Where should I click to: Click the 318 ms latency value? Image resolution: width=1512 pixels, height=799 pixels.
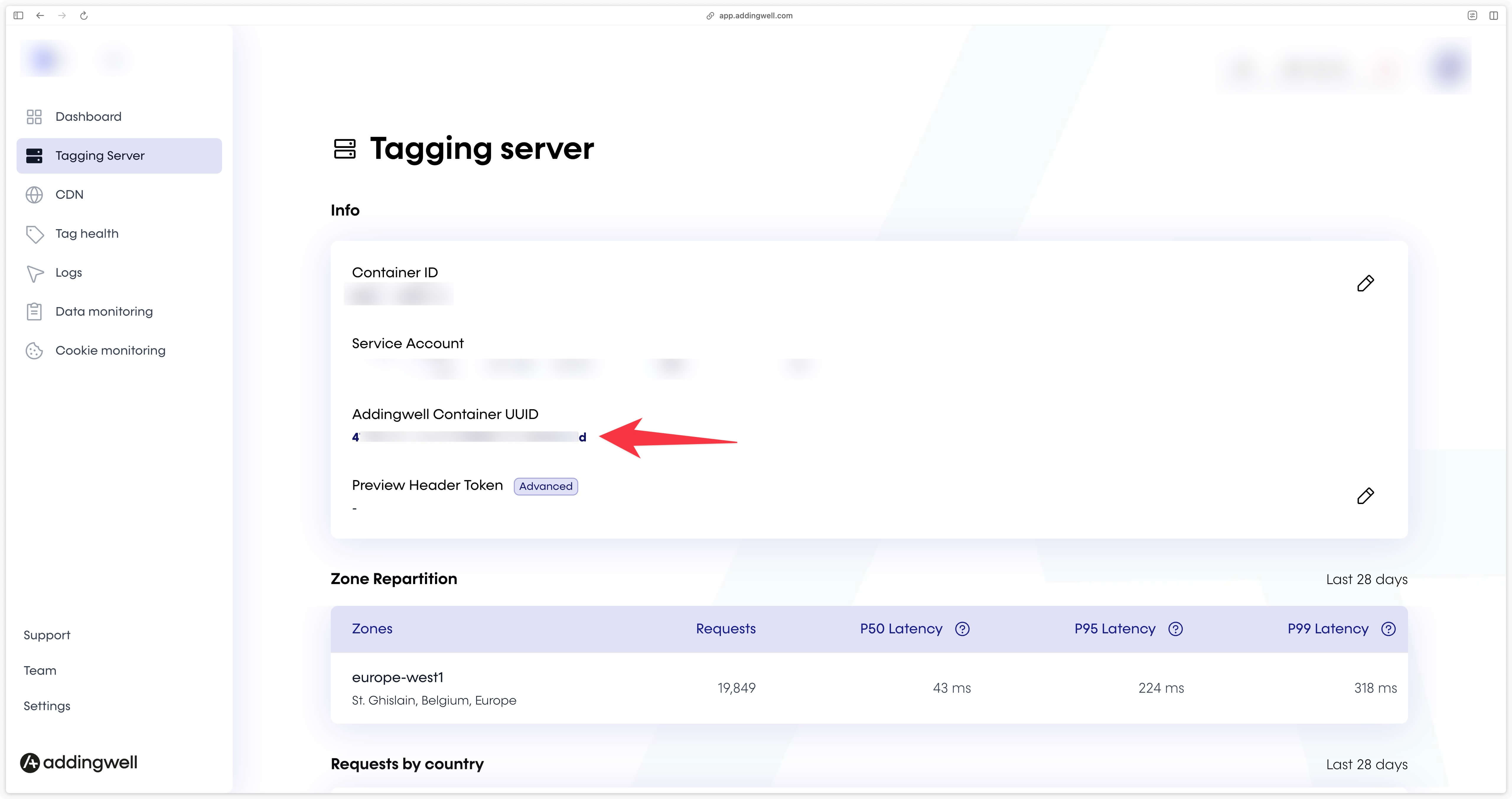click(1375, 688)
